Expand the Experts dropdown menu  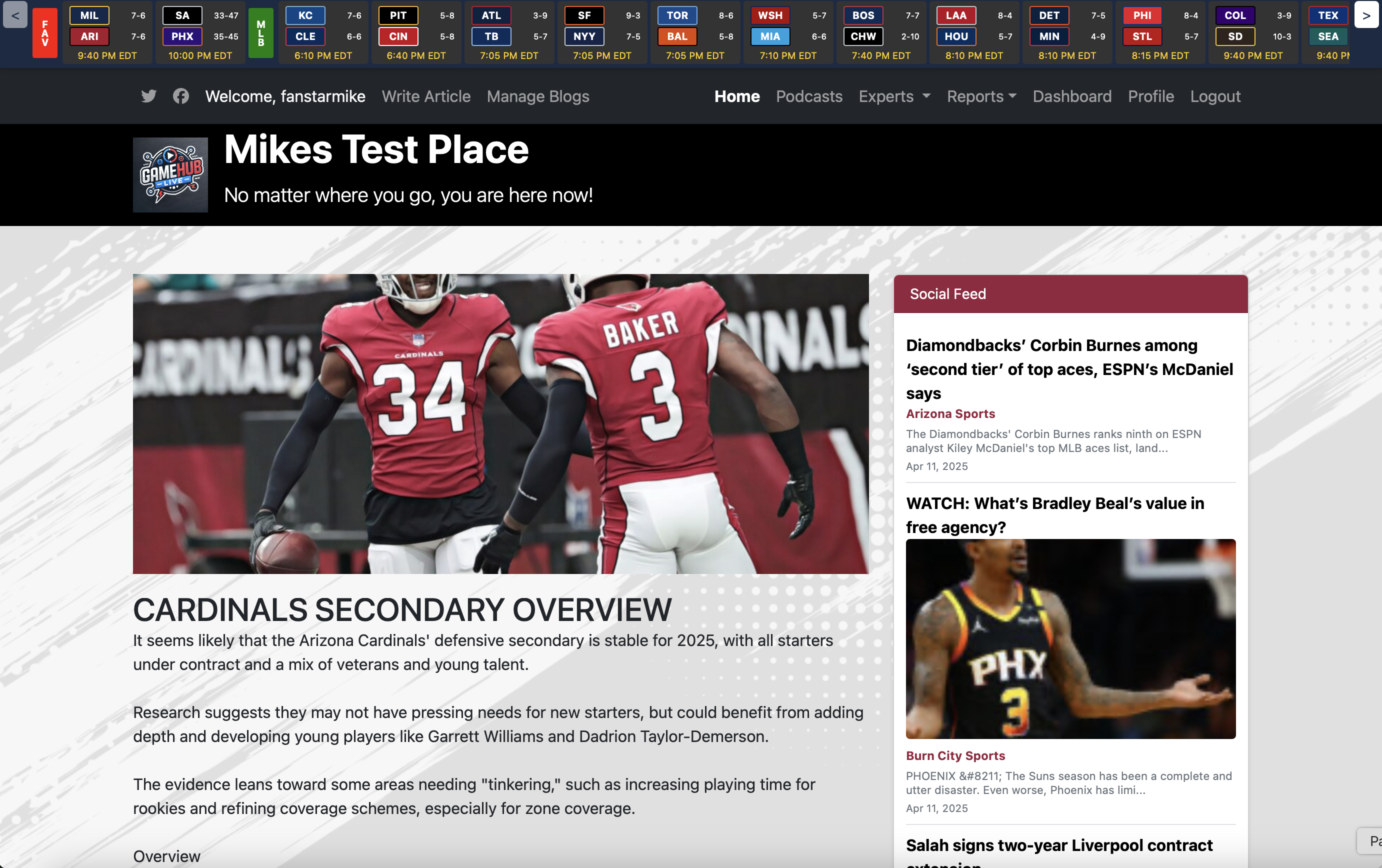coord(893,96)
